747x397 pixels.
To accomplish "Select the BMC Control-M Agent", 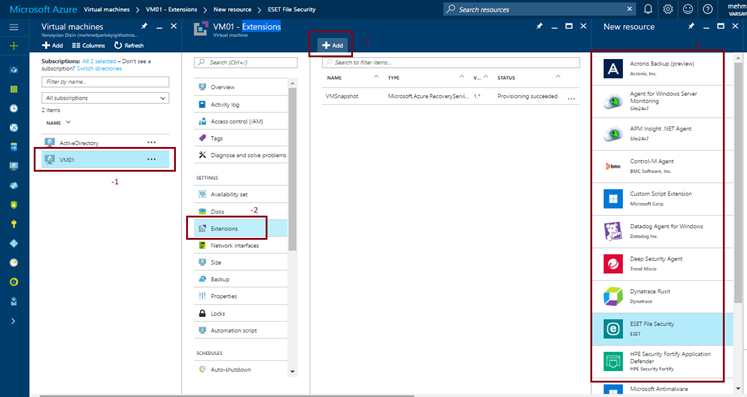I will click(662, 166).
